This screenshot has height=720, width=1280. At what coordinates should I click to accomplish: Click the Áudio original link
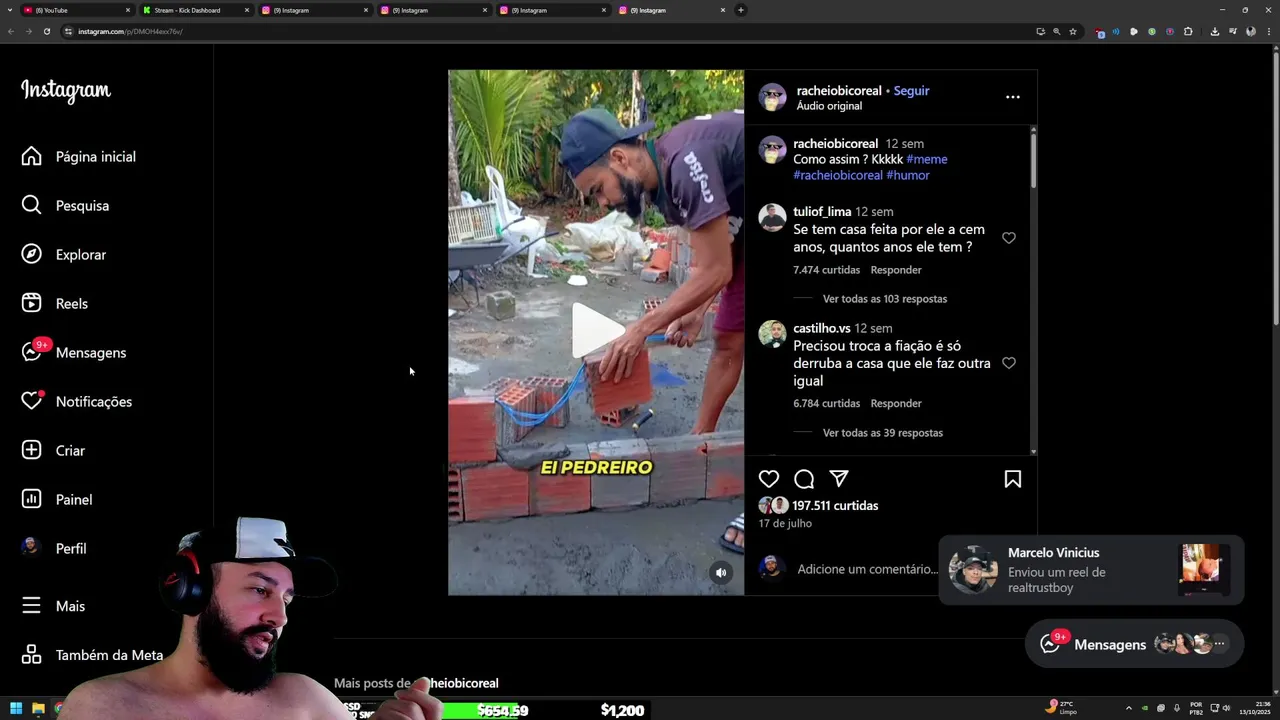tap(829, 106)
